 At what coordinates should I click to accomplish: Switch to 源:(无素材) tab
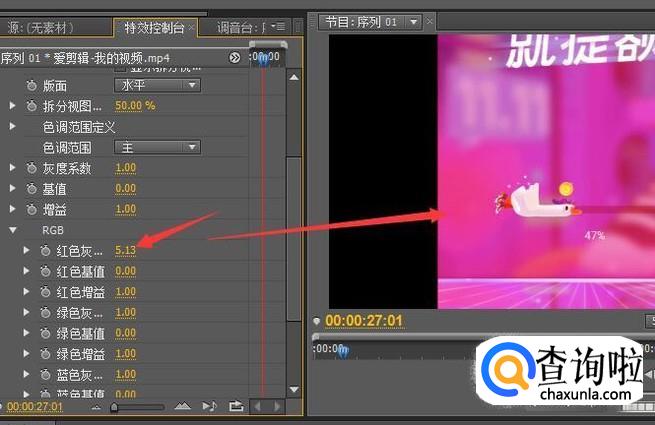41,28
